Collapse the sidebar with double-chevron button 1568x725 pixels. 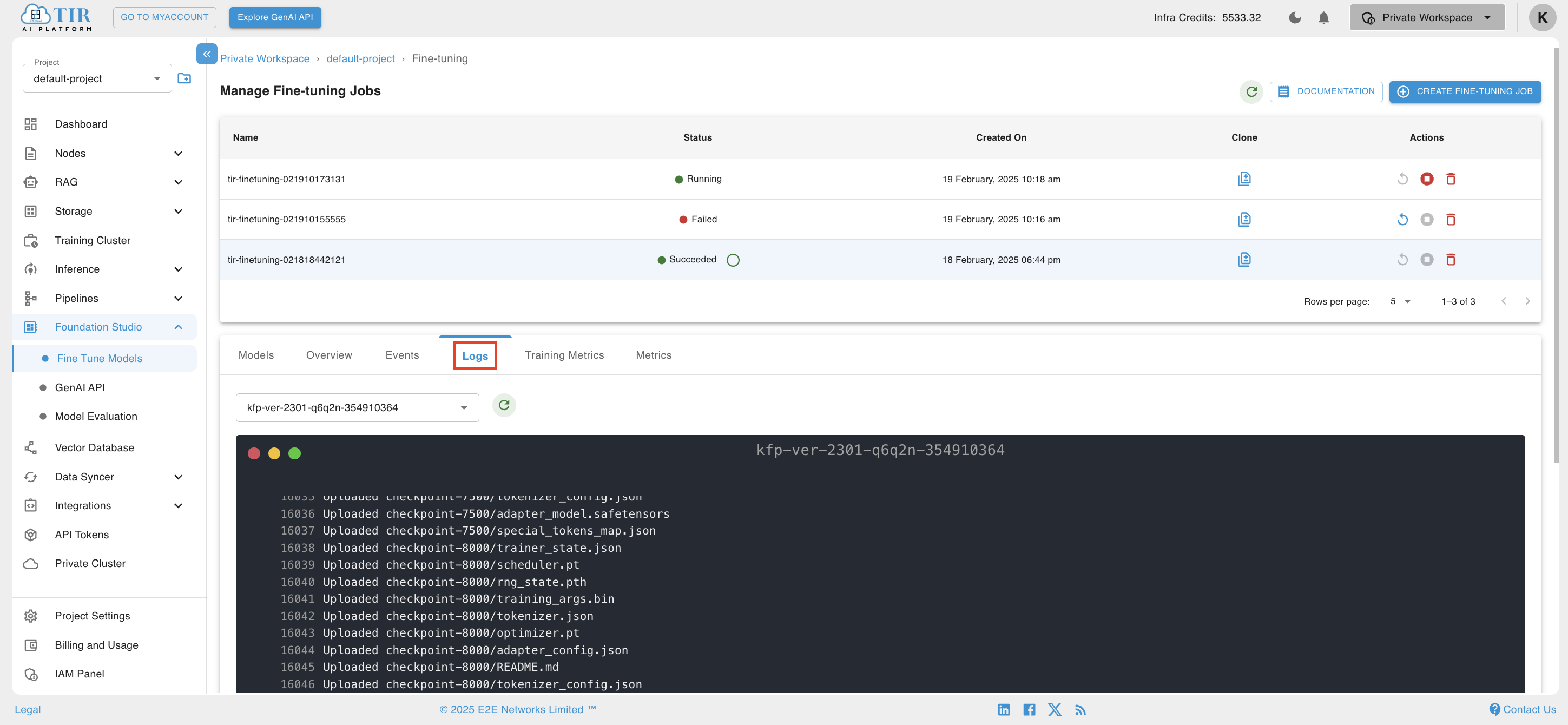point(207,54)
